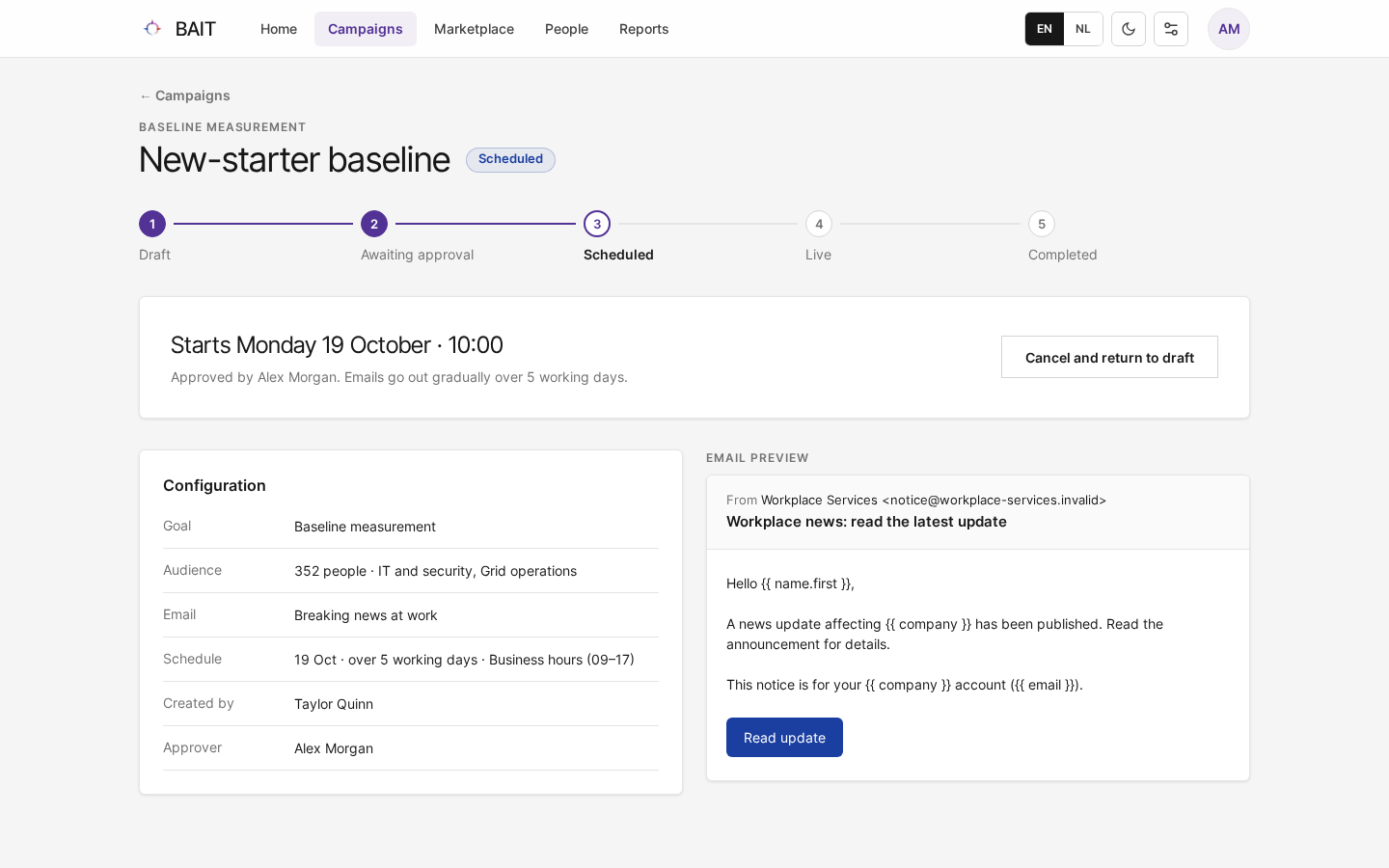The width and height of the screenshot is (1389, 868).
Task: Navigate to People
Action: coord(566,29)
